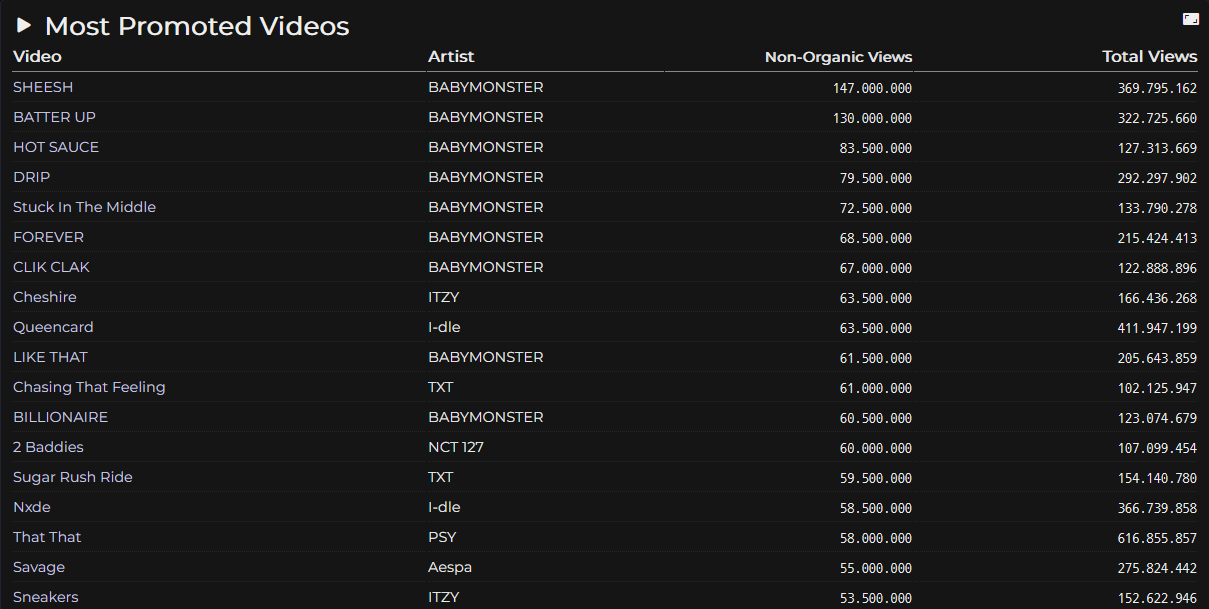Select the Sneakers video row

point(45,597)
